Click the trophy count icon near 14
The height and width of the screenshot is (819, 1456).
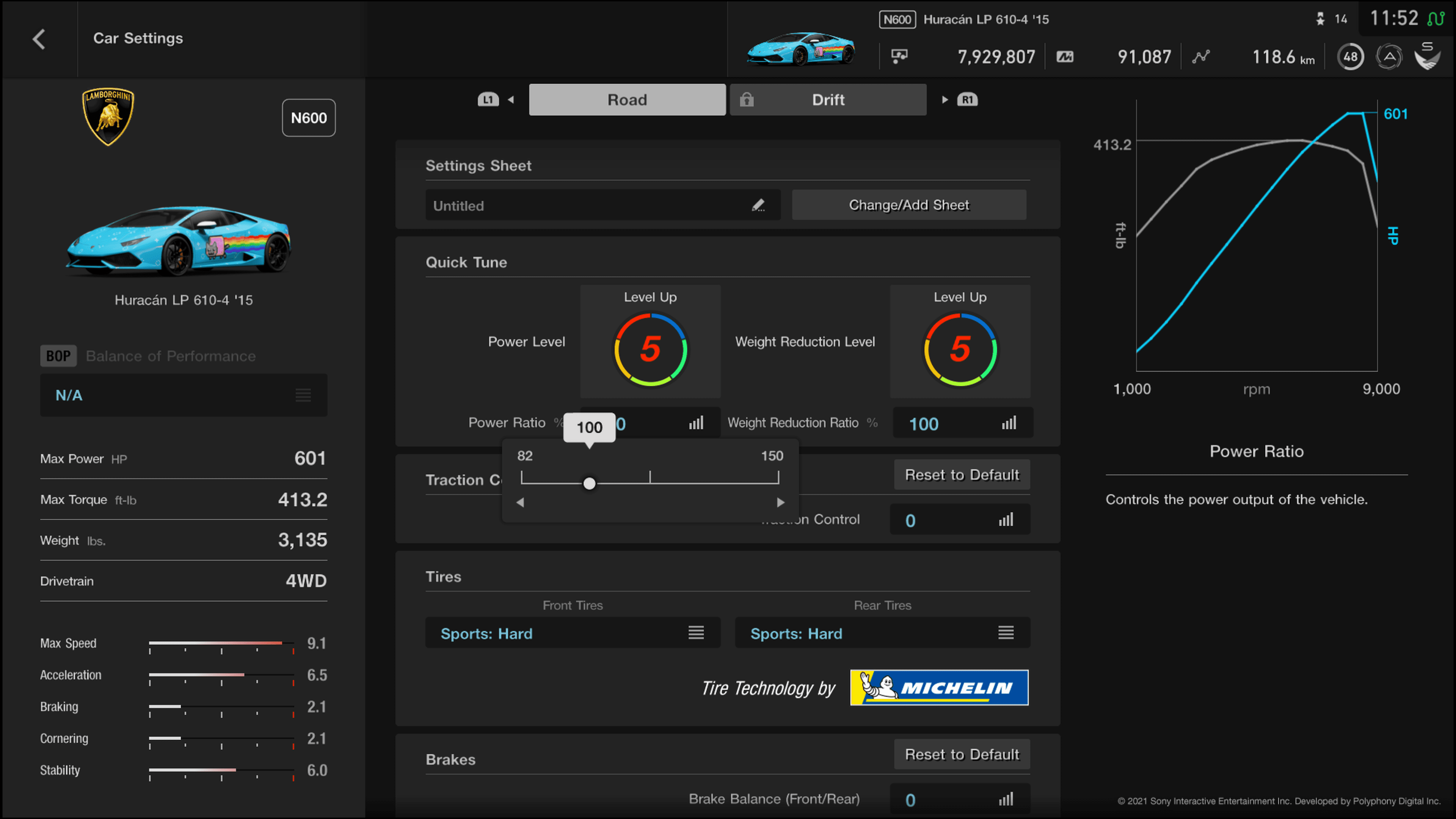(1320, 19)
